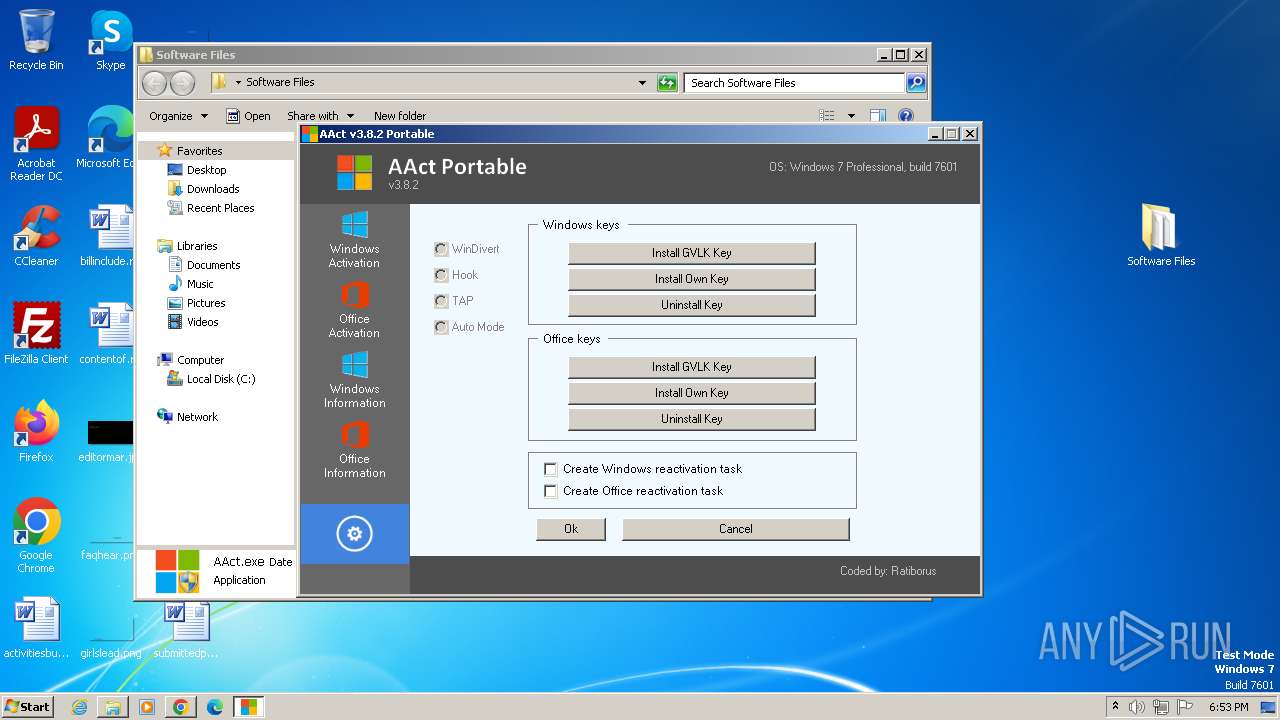This screenshot has width=1280, height=720.
Task: Select Computer in the navigation pane
Action: click(x=200, y=360)
